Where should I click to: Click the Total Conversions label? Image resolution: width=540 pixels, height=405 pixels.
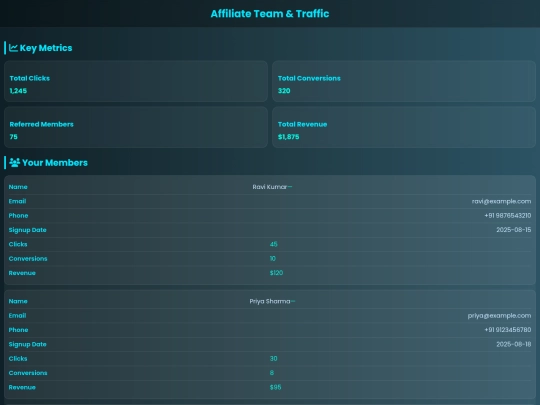[x=309, y=78]
